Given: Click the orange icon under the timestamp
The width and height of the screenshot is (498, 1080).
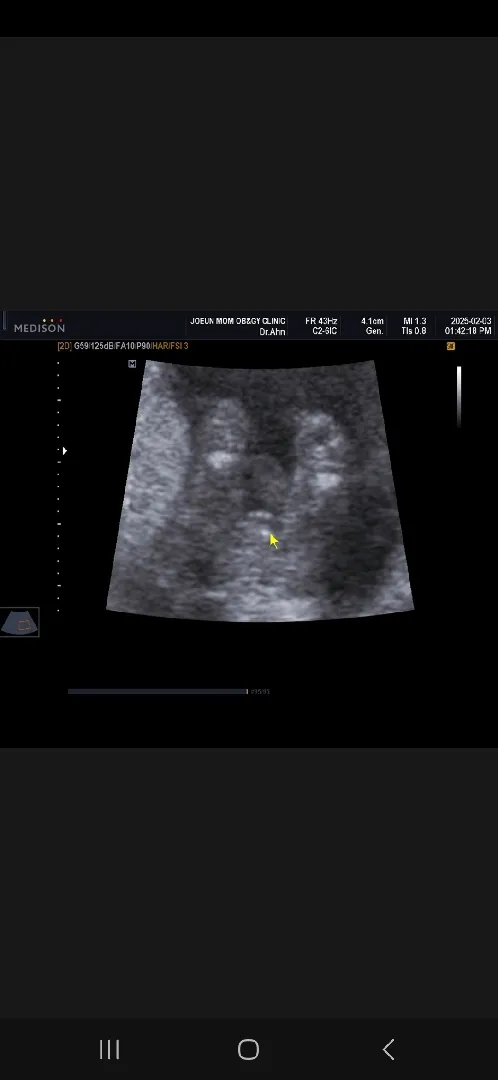Looking at the screenshot, I should point(450,346).
